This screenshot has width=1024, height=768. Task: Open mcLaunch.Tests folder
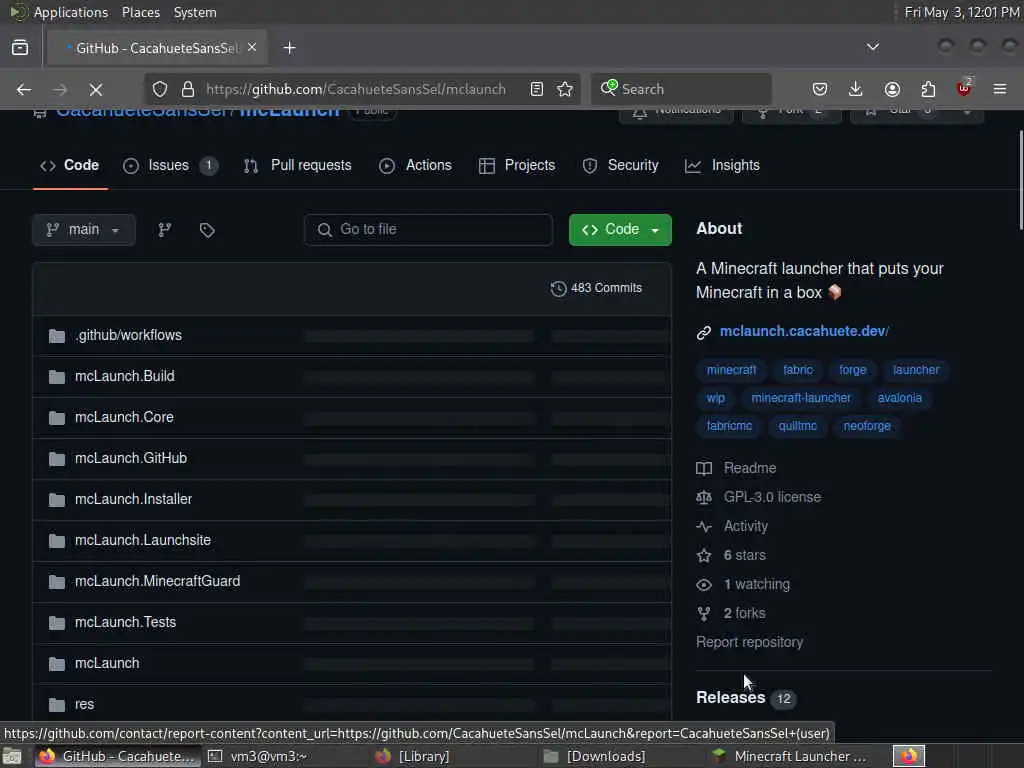click(125, 622)
